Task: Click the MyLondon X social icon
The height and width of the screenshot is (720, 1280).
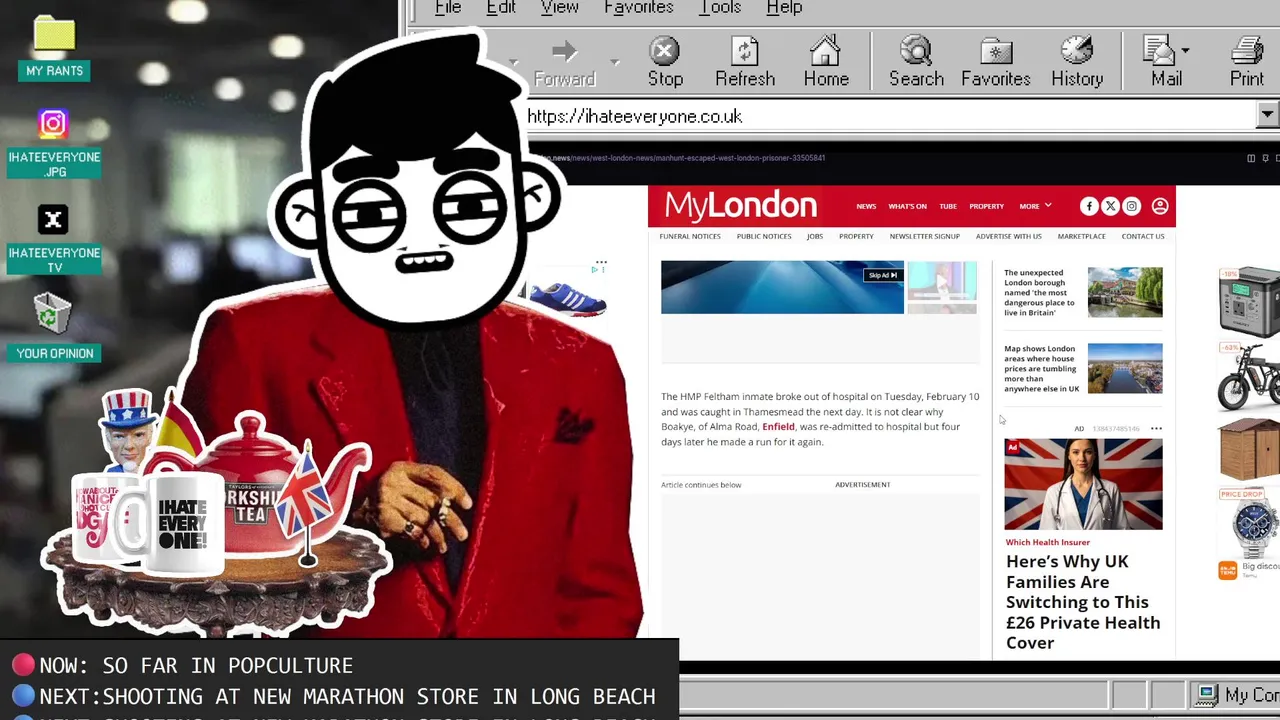Action: click(1110, 206)
